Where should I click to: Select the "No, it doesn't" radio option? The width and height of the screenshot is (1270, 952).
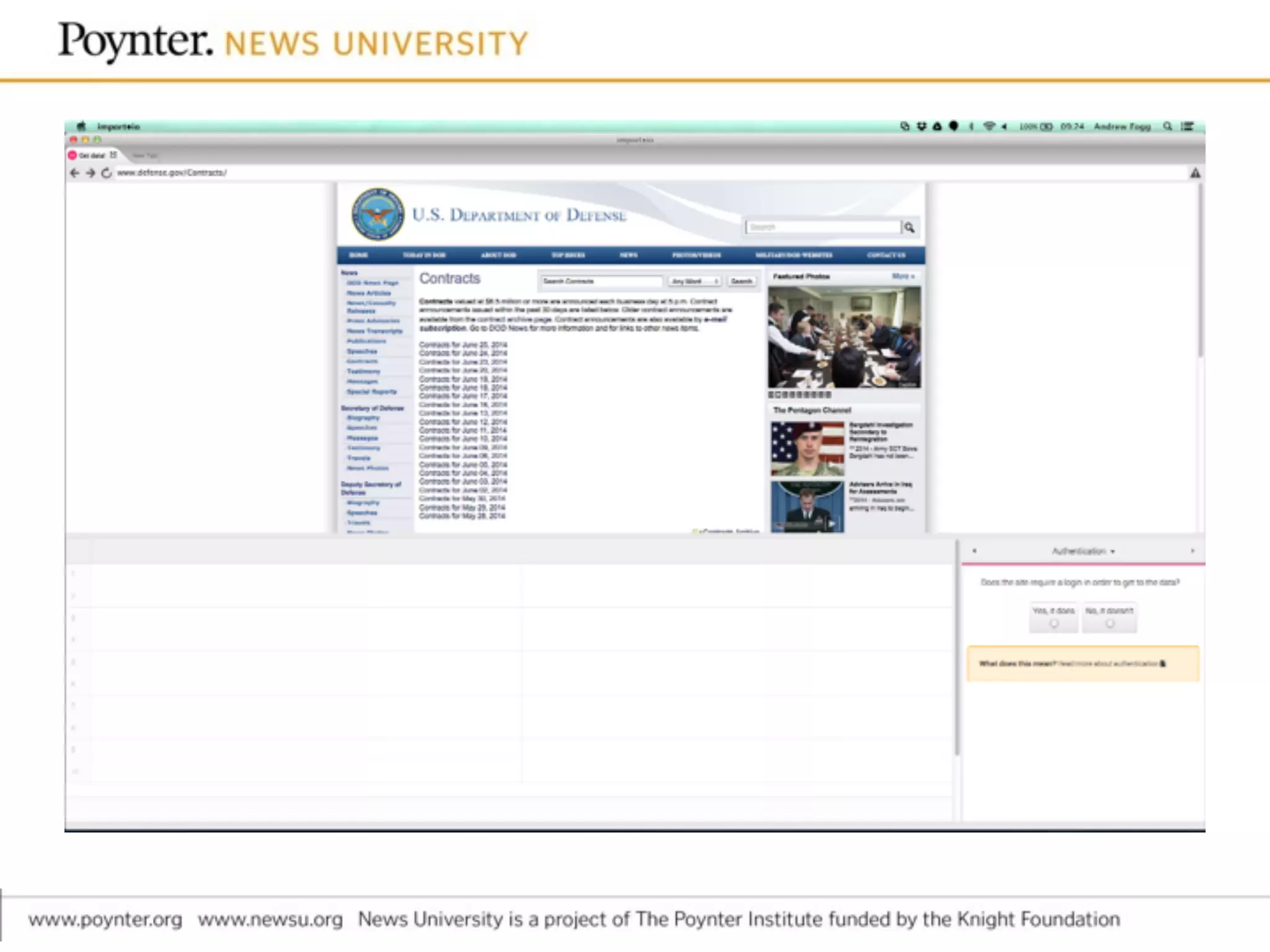coord(1109,624)
